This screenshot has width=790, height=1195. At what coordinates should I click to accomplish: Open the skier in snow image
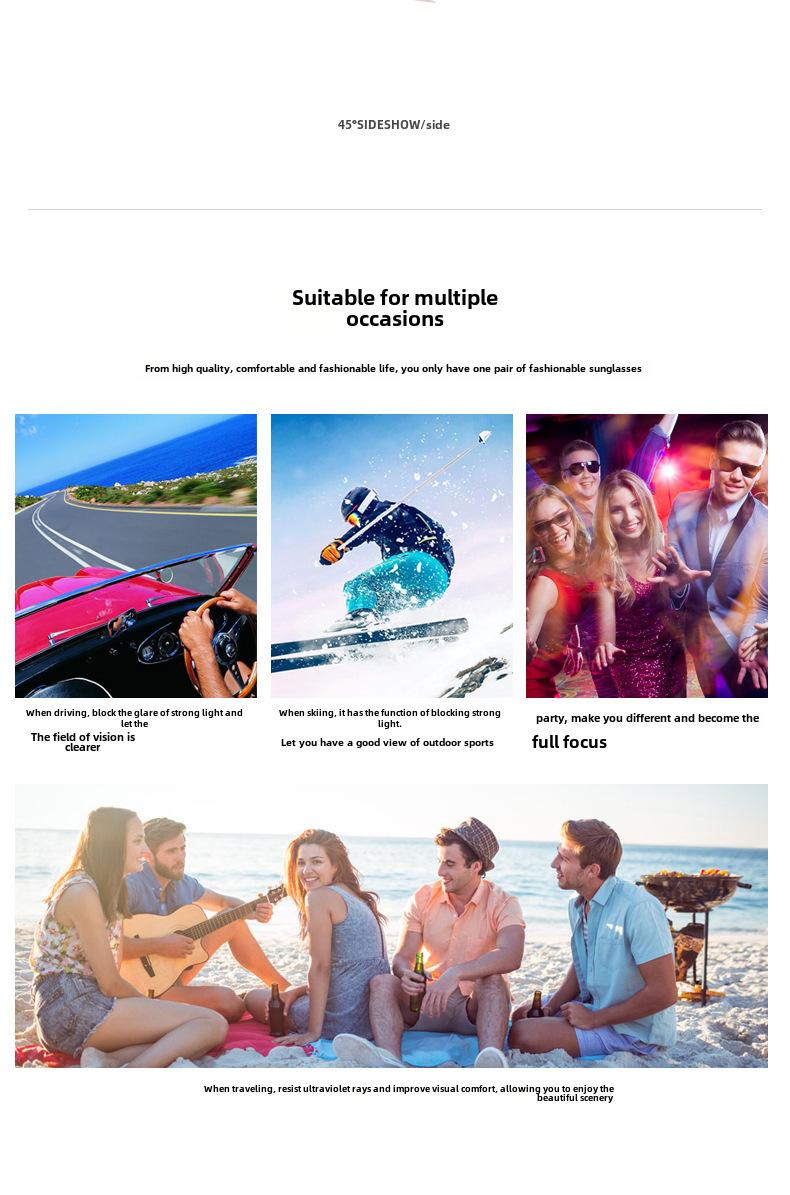click(392, 556)
